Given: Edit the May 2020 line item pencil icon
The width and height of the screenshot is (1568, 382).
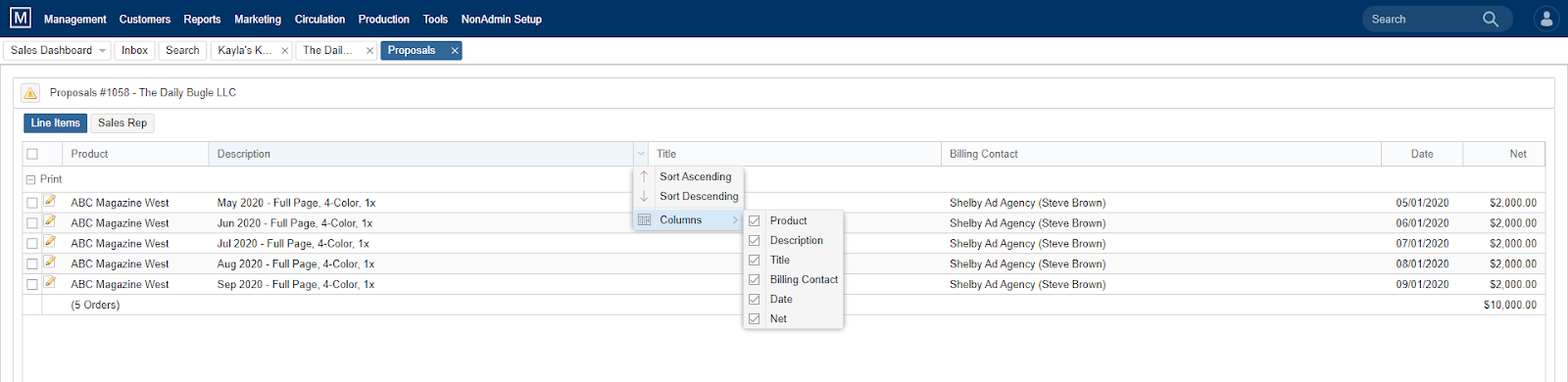Looking at the screenshot, I should [x=50, y=201].
